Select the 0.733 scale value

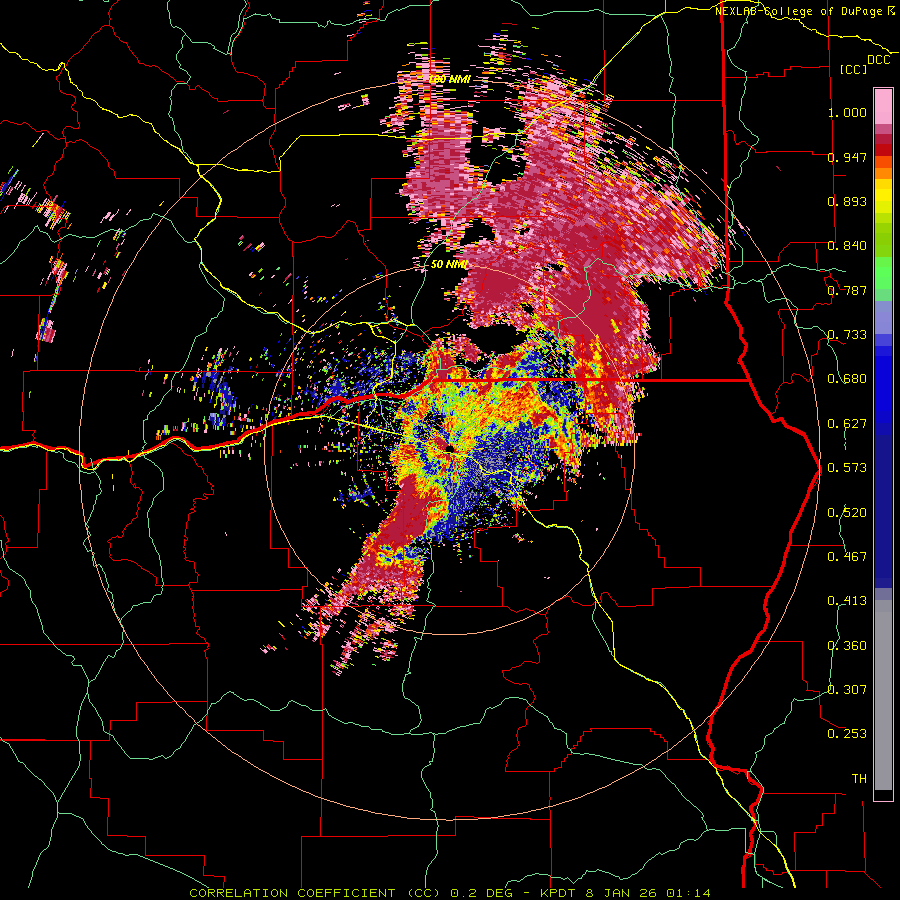tap(847, 335)
